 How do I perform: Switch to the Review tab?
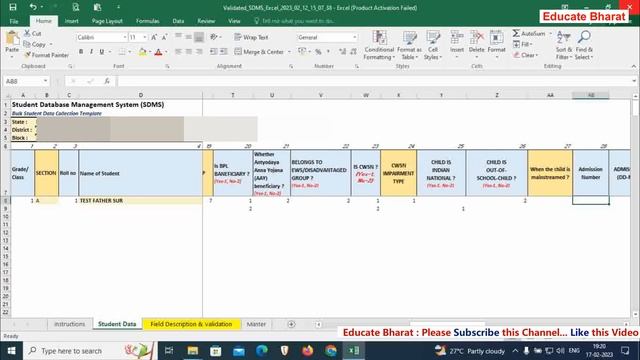pos(206,21)
